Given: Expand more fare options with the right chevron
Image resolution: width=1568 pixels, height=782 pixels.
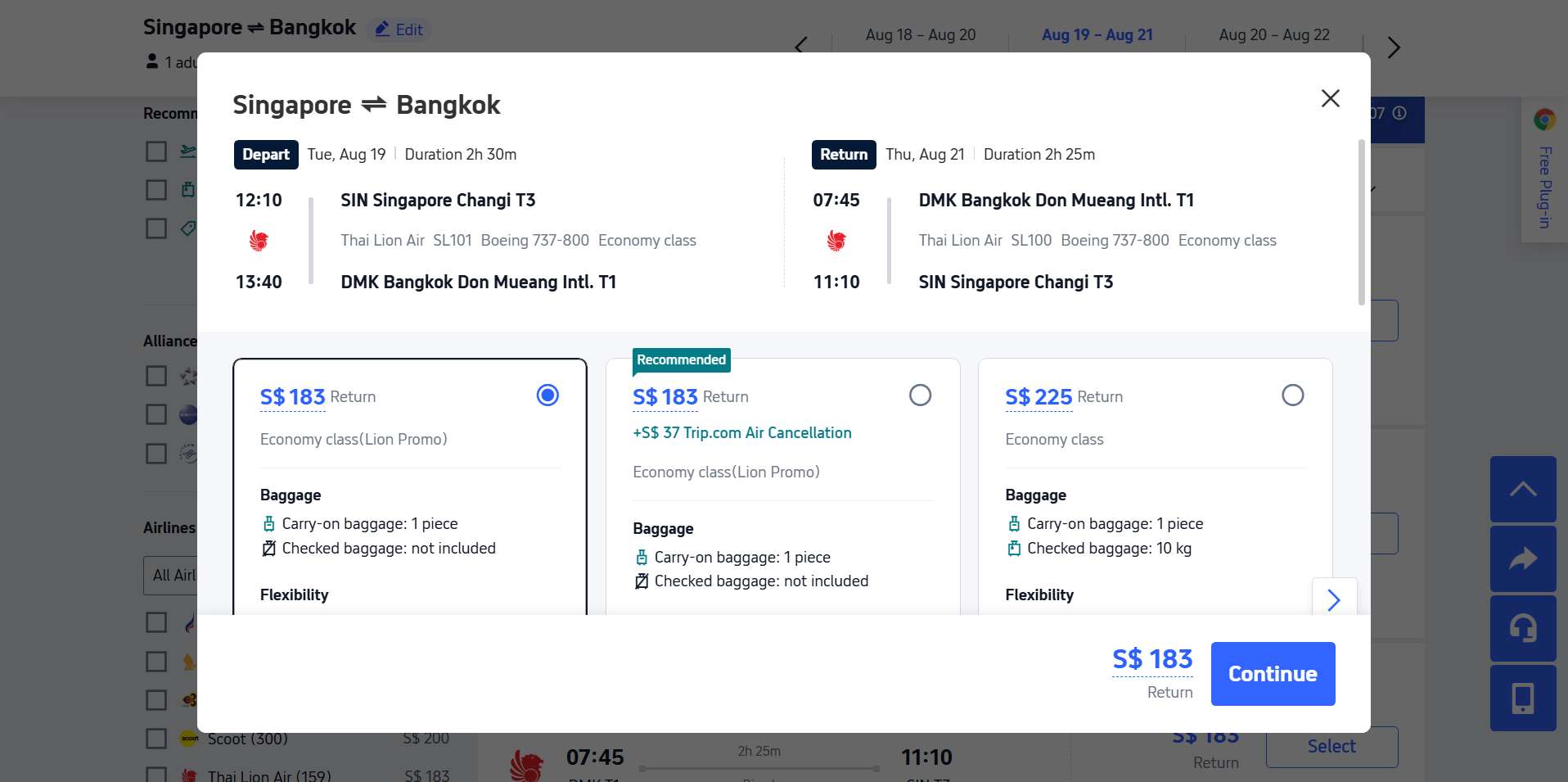Looking at the screenshot, I should click(1333, 600).
